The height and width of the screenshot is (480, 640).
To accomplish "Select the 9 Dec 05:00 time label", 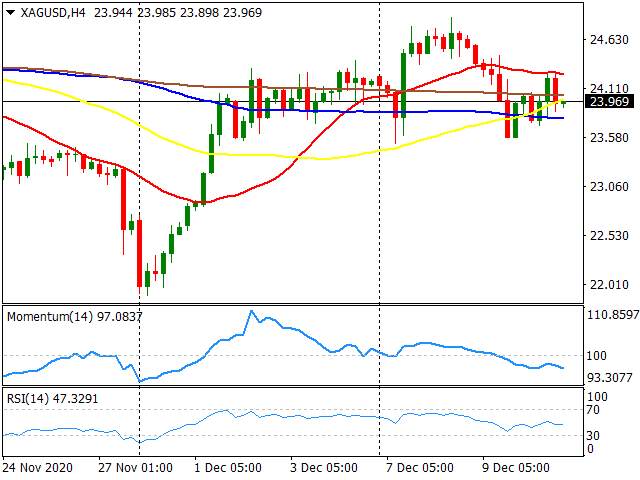I will [516, 467].
